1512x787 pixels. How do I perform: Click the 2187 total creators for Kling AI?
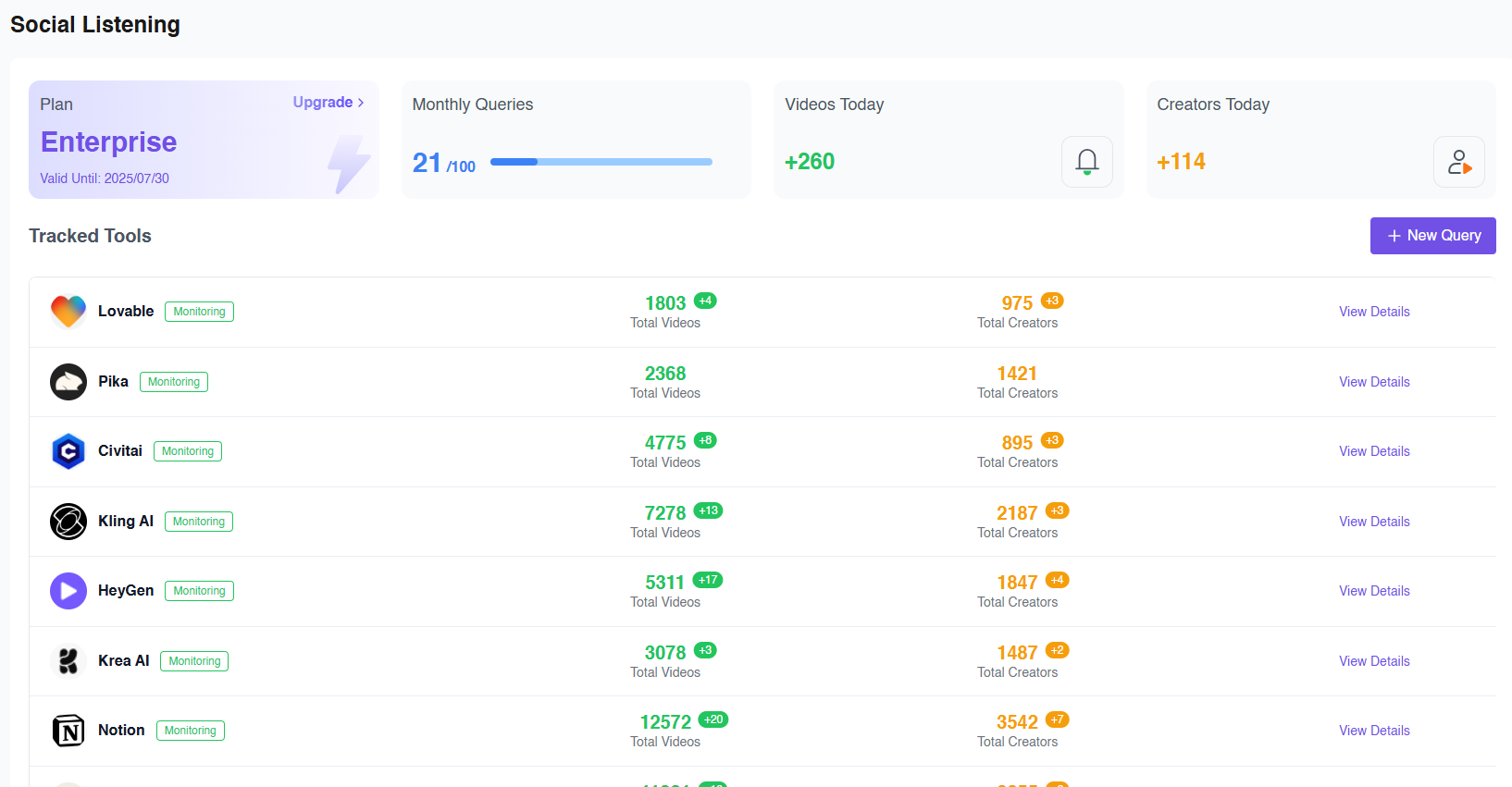tap(1017, 513)
